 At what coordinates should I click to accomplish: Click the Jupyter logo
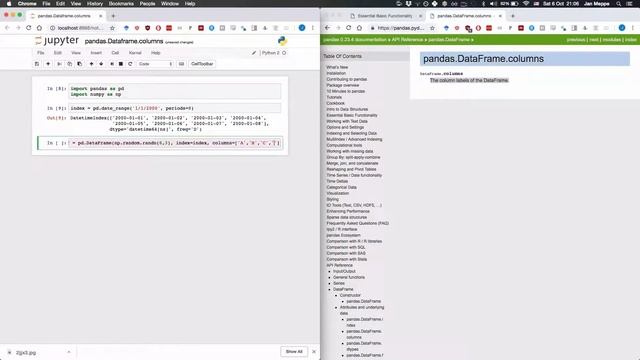(57, 40)
